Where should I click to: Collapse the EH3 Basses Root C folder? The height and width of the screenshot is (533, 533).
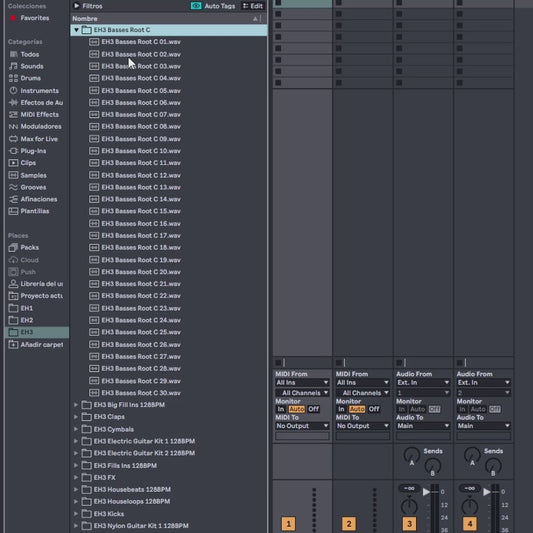pyautogui.click(x=76, y=30)
